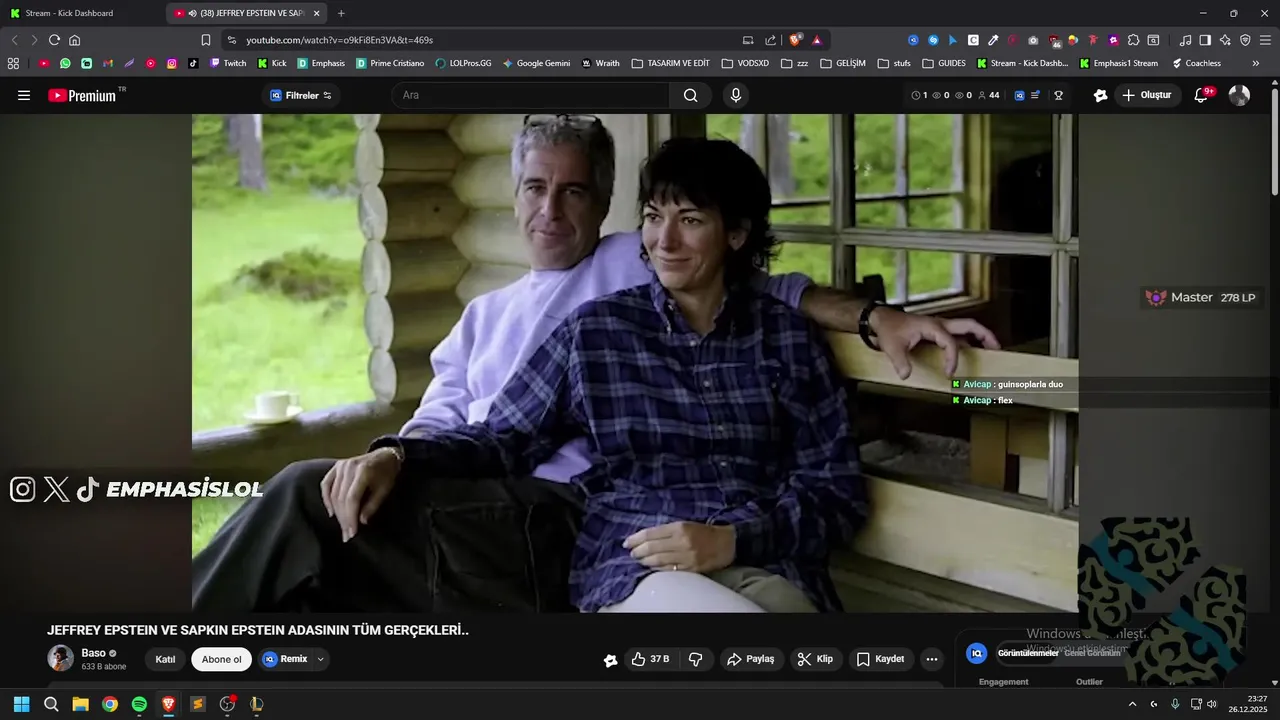Open Prime Cristiano bookmark
This screenshot has height=720, width=1280.
pyautogui.click(x=390, y=63)
